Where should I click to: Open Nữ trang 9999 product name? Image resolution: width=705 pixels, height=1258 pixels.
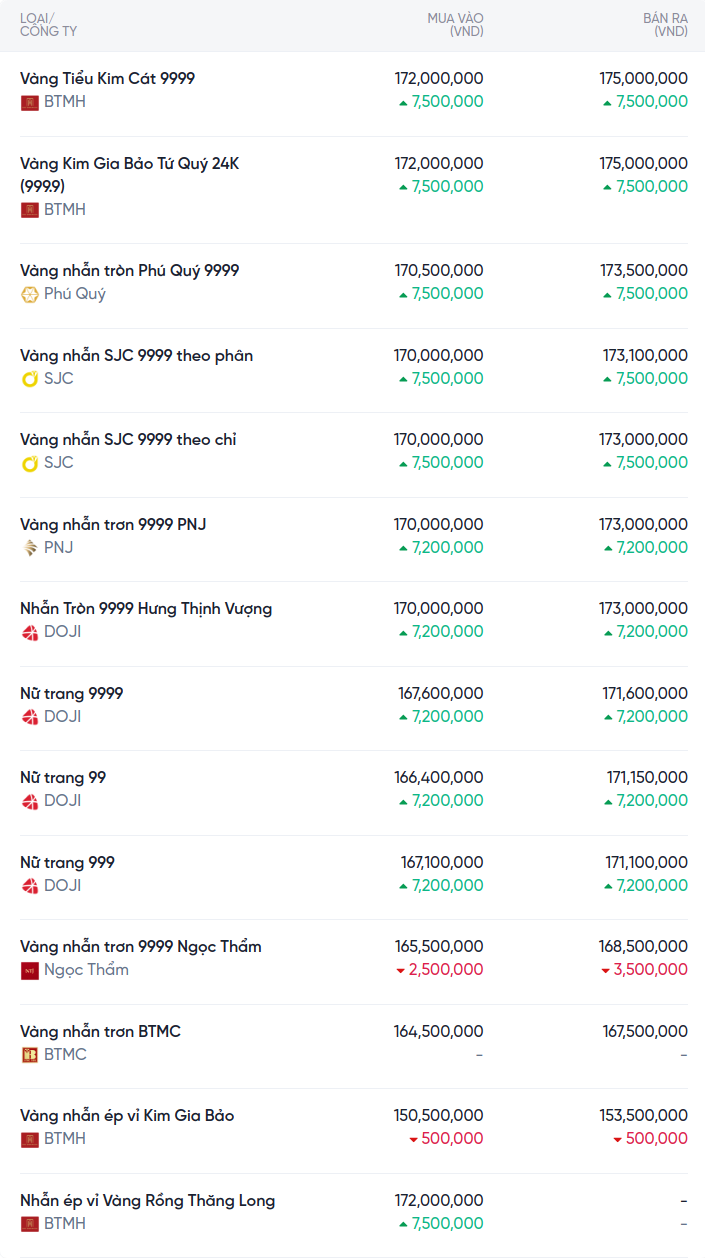(x=71, y=693)
